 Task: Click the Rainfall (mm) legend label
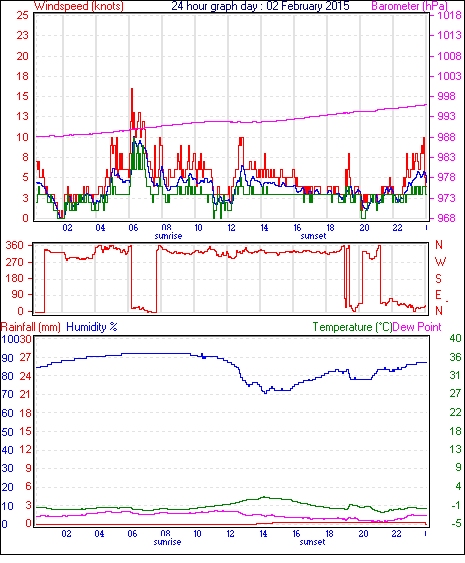click(31, 327)
